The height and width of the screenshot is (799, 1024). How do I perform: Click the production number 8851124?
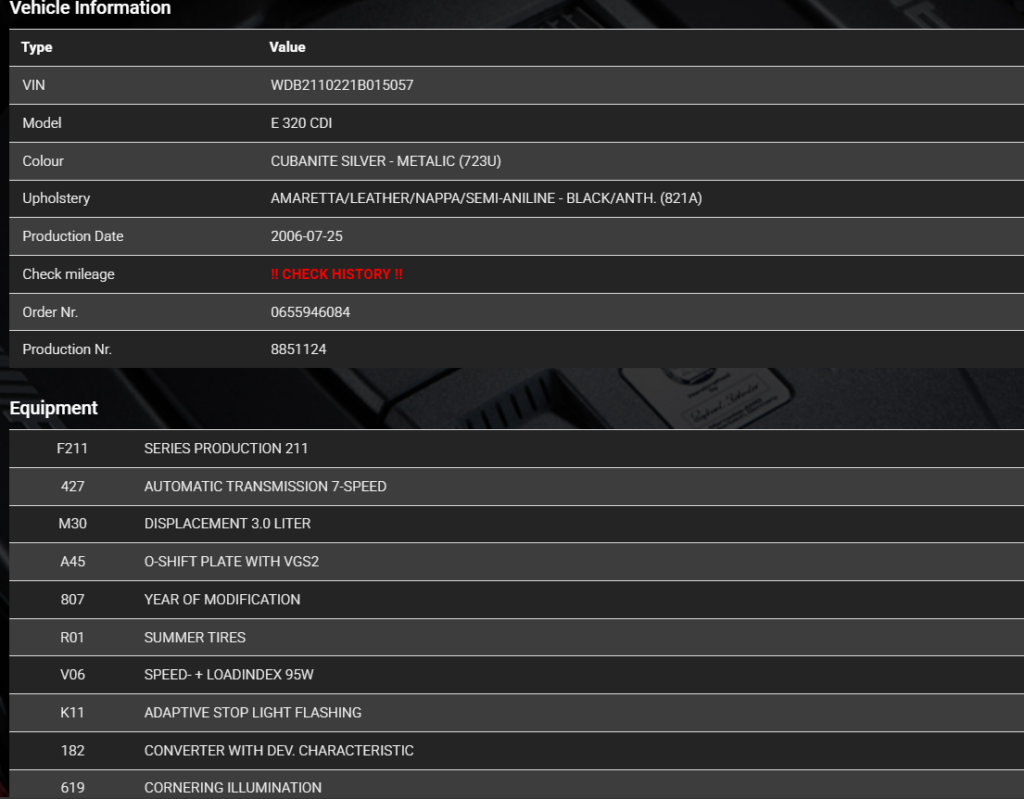pos(298,350)
